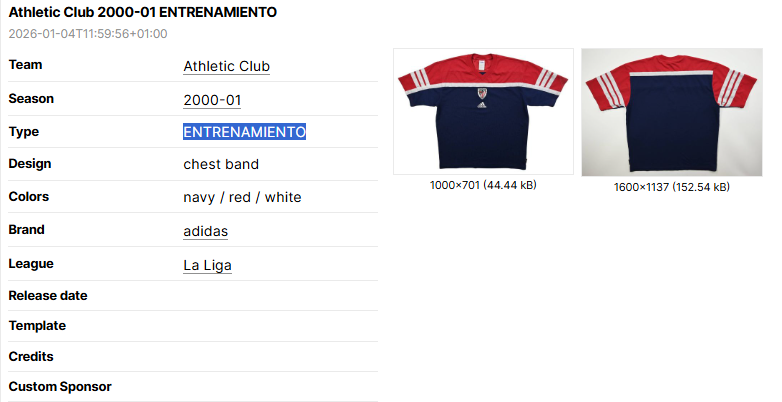Screen dimensions: 782x402
Task: Click the Brand row label
Action: tap(26, 230)
